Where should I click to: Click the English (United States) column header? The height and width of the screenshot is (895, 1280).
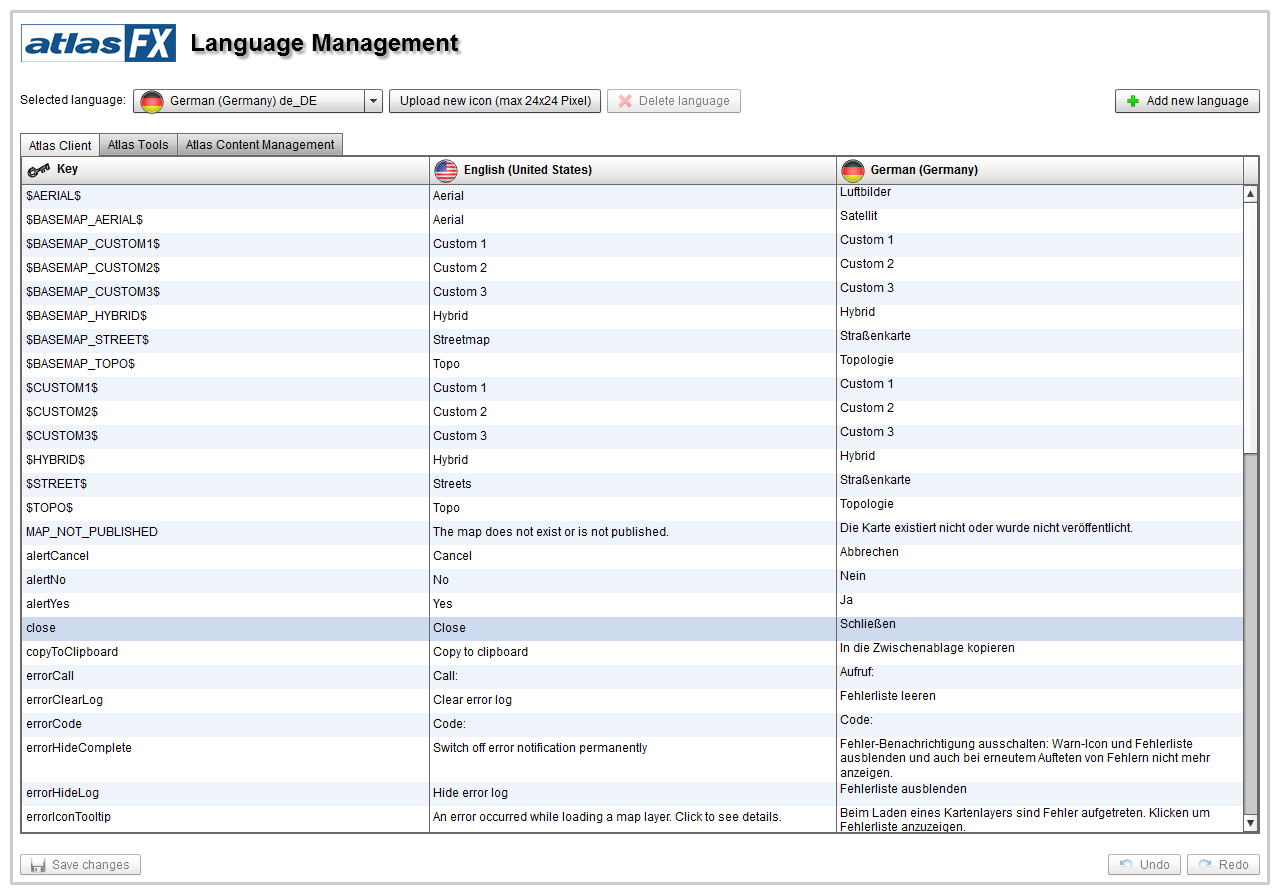tap(633, 170)
